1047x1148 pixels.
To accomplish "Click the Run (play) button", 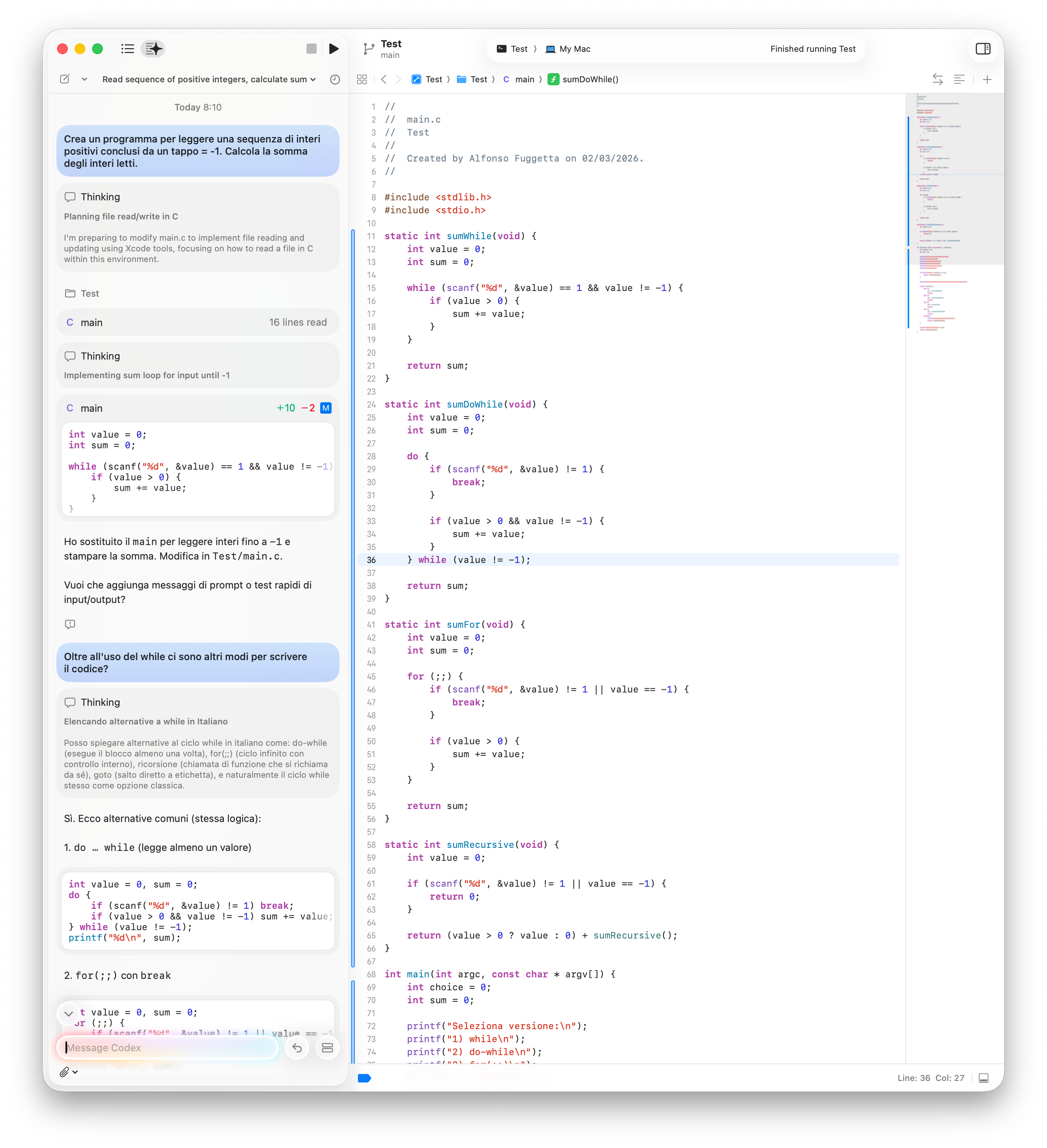I will click(x=334, y=49).
